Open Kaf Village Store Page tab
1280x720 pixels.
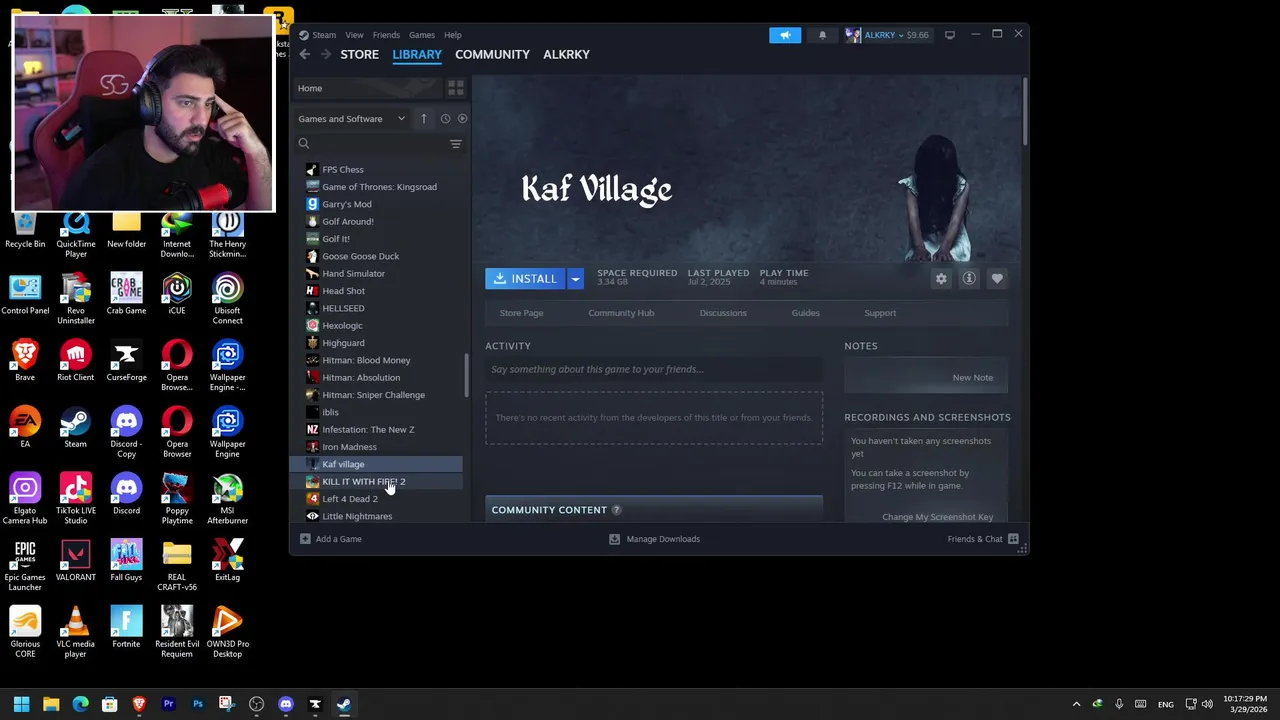pyautogui.click(x=521, y=313)
